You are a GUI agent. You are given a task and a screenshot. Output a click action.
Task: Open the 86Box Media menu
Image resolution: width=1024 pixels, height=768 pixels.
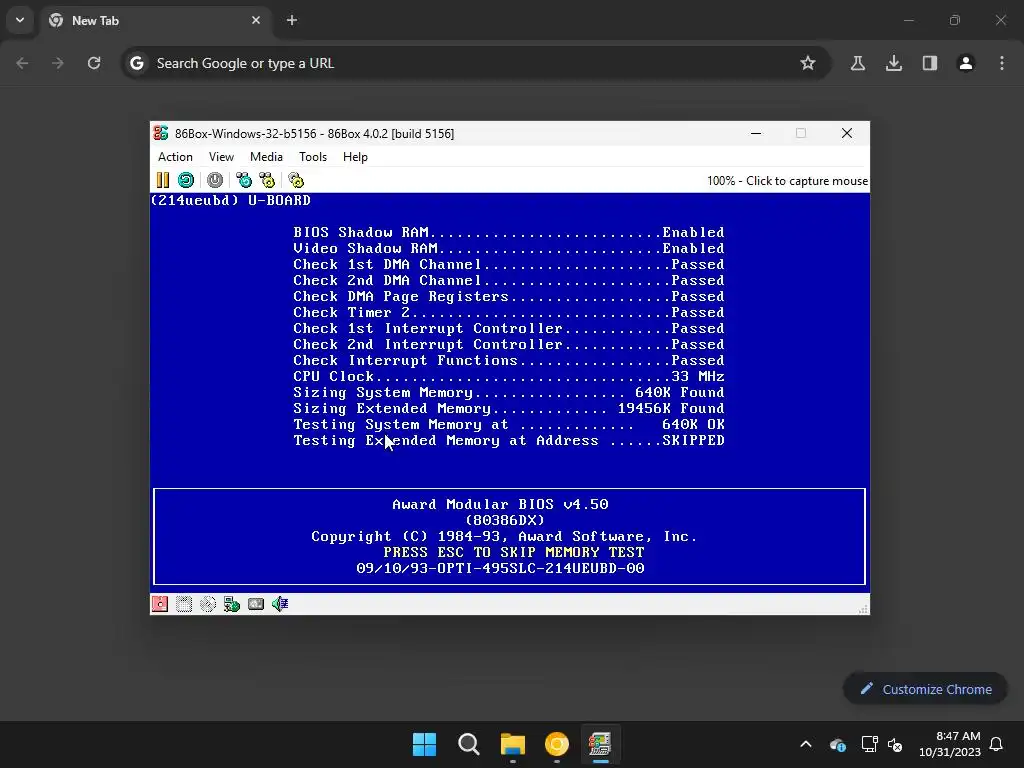[x=266, y=157]
